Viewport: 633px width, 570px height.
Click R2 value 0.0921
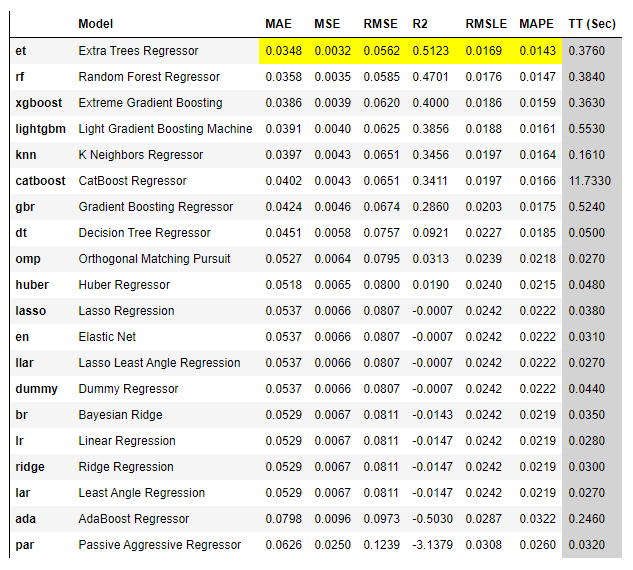(430, 233)
